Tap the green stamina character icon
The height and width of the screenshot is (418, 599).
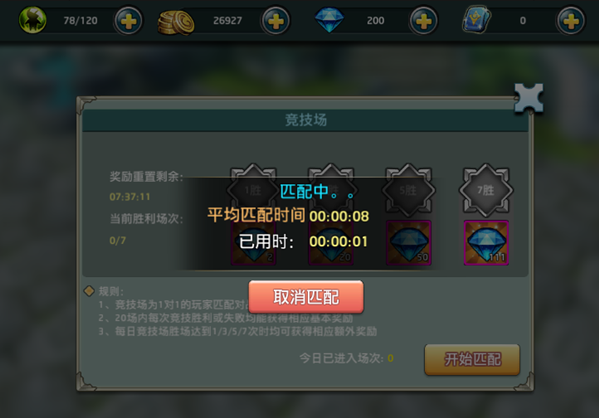(33, 20)
